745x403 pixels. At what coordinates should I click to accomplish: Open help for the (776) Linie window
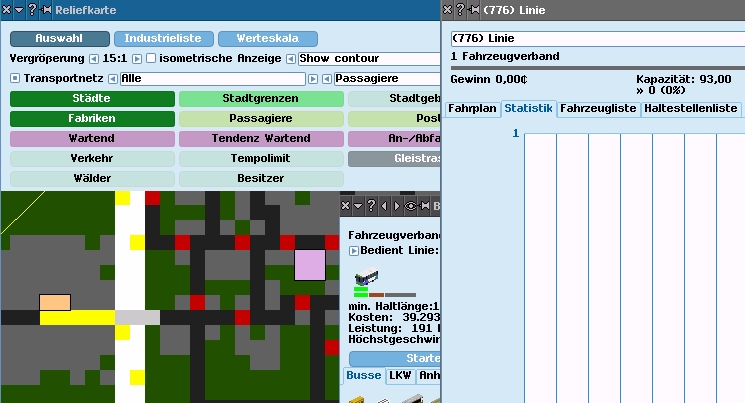click(460, 9)
